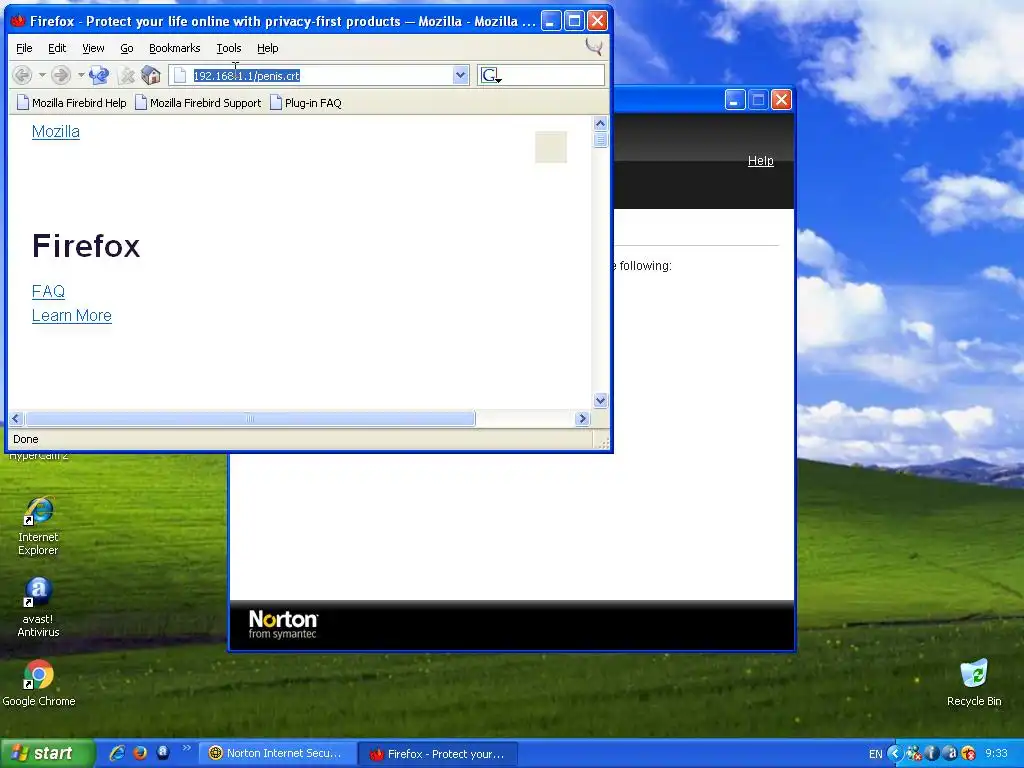Open Mozilla Firebird Help bookmark
Viewport: 1024px width, 768px height.
click(x=72, y=103)
